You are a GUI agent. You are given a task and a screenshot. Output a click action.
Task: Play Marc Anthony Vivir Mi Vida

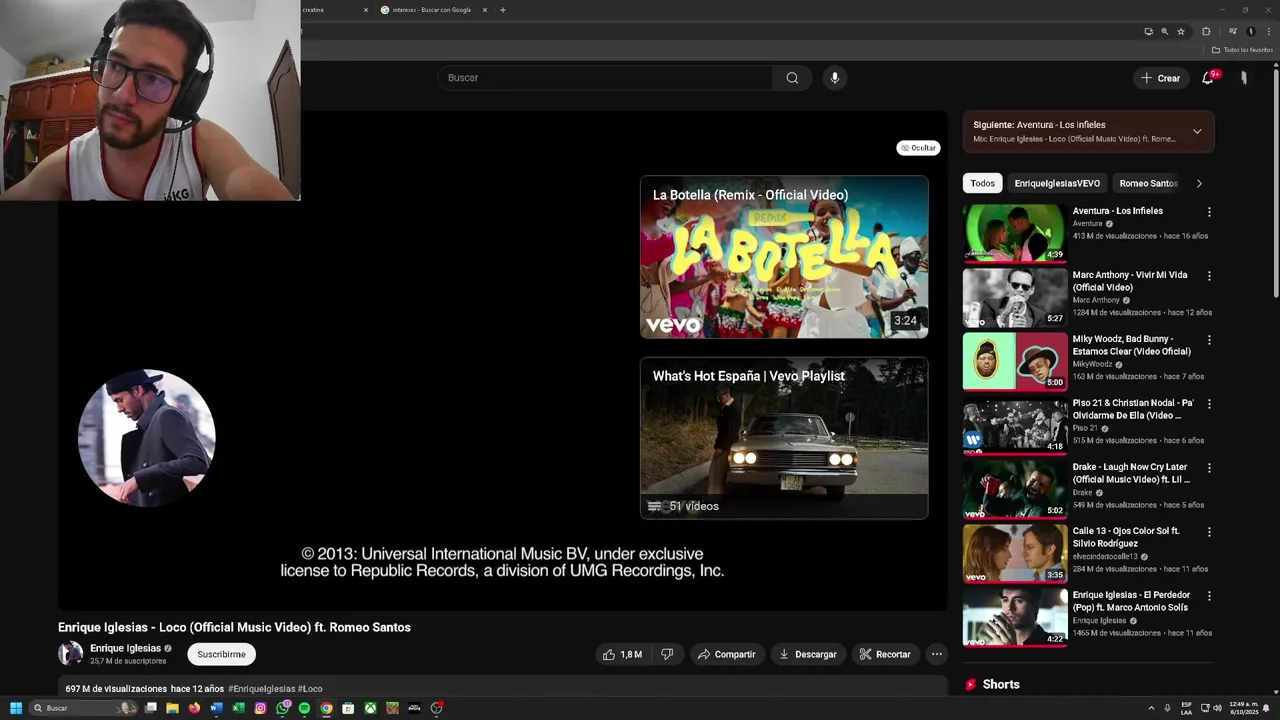click(1014, 297)
